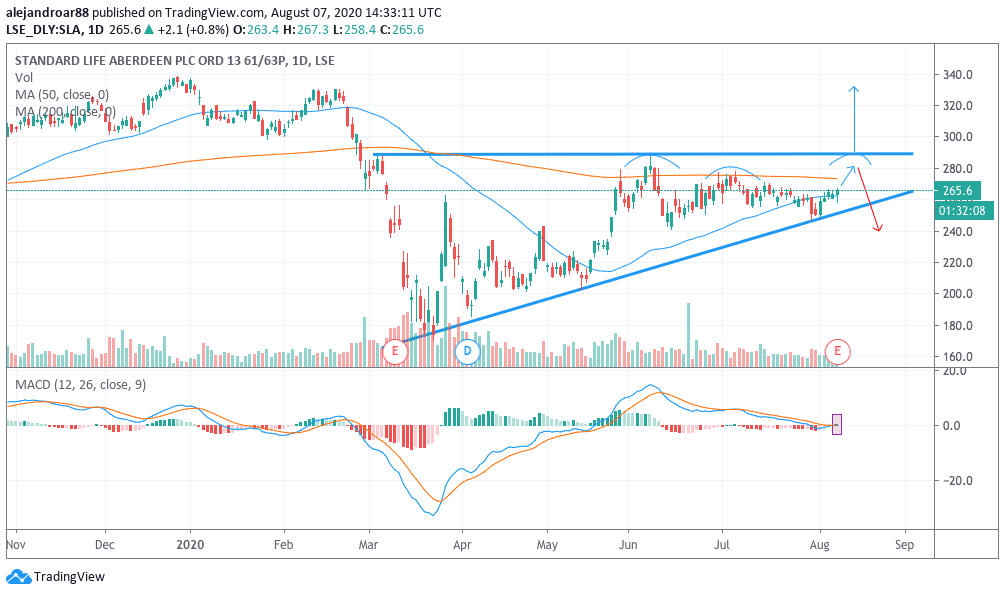Click the 200.0 price axis label
Screen dimensions: 1005x595
pos(957,294)
